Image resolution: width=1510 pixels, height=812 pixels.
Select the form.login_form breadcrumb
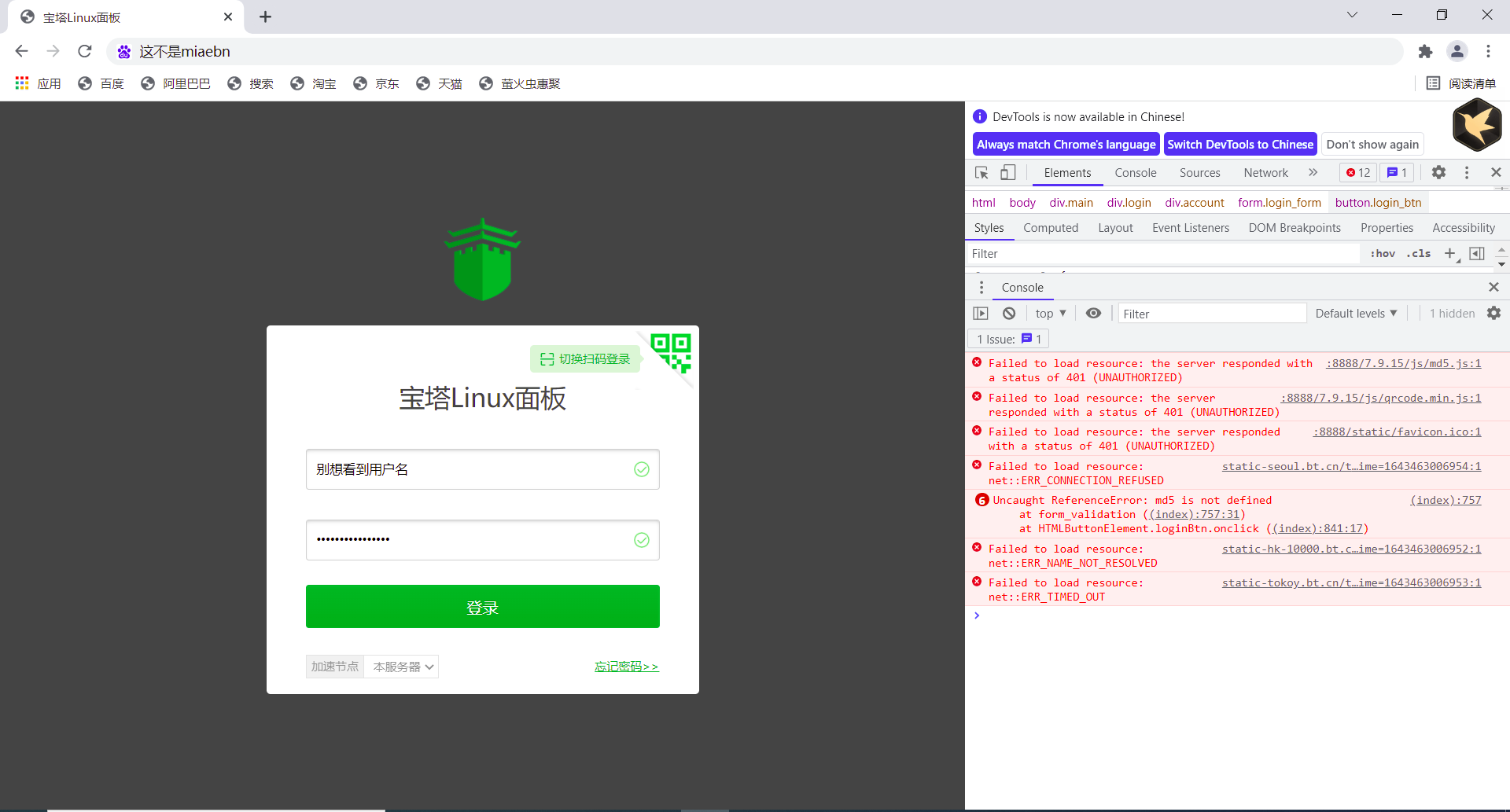[x=1280, y=203]
